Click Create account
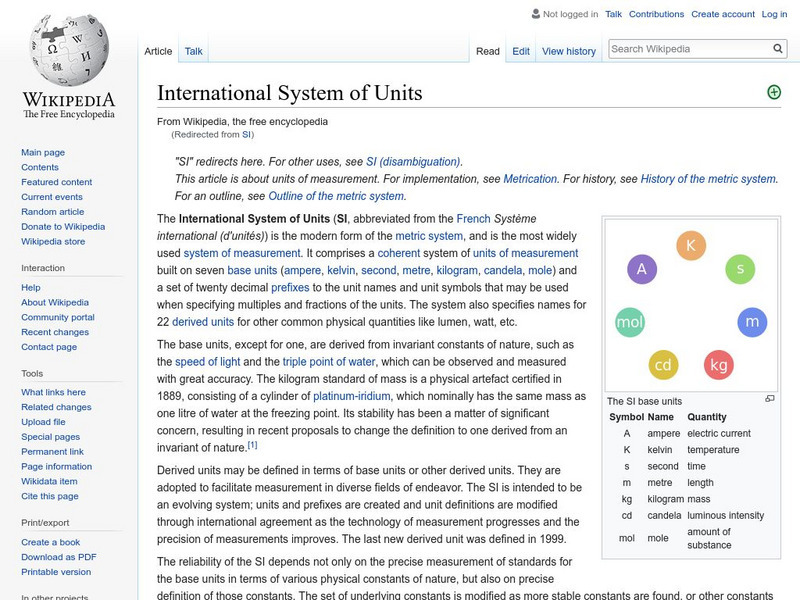The width and height of the screenshot is (800, 600). pos(723,14)
